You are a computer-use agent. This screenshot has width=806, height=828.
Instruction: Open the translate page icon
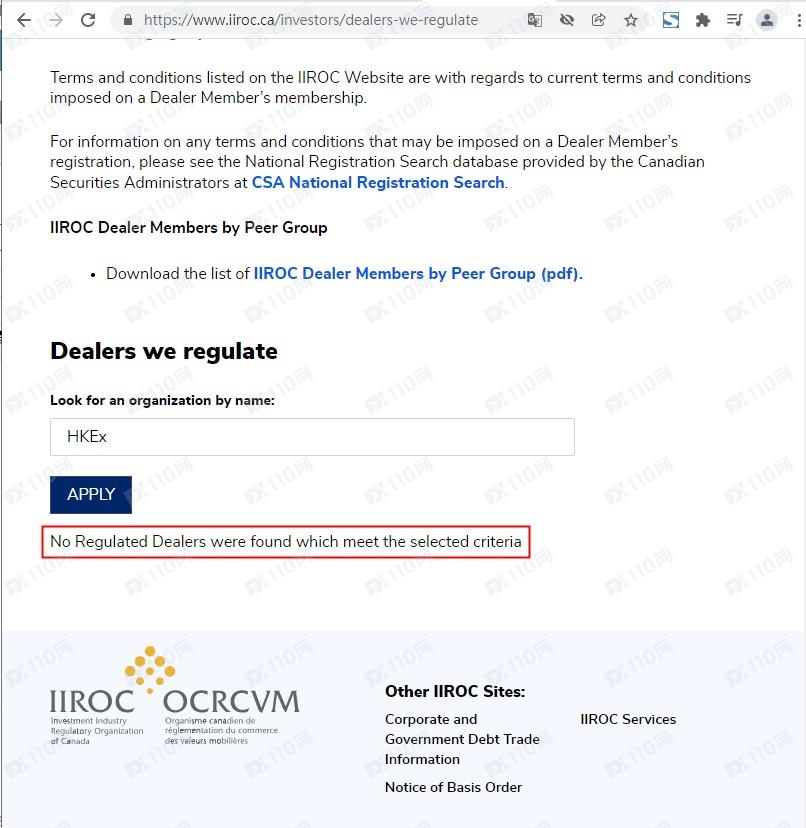pos(535,20)
